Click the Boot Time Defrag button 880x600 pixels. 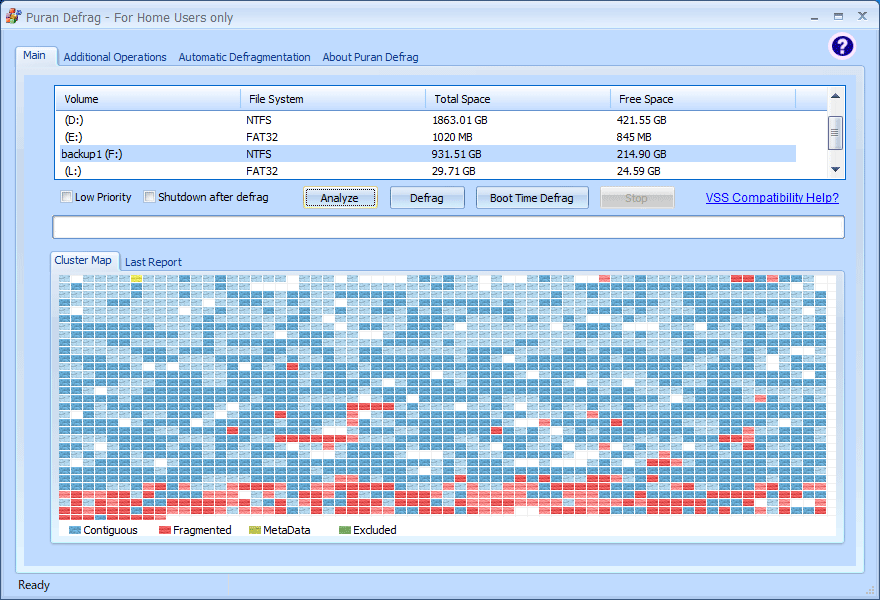click(x=531, y=198)
